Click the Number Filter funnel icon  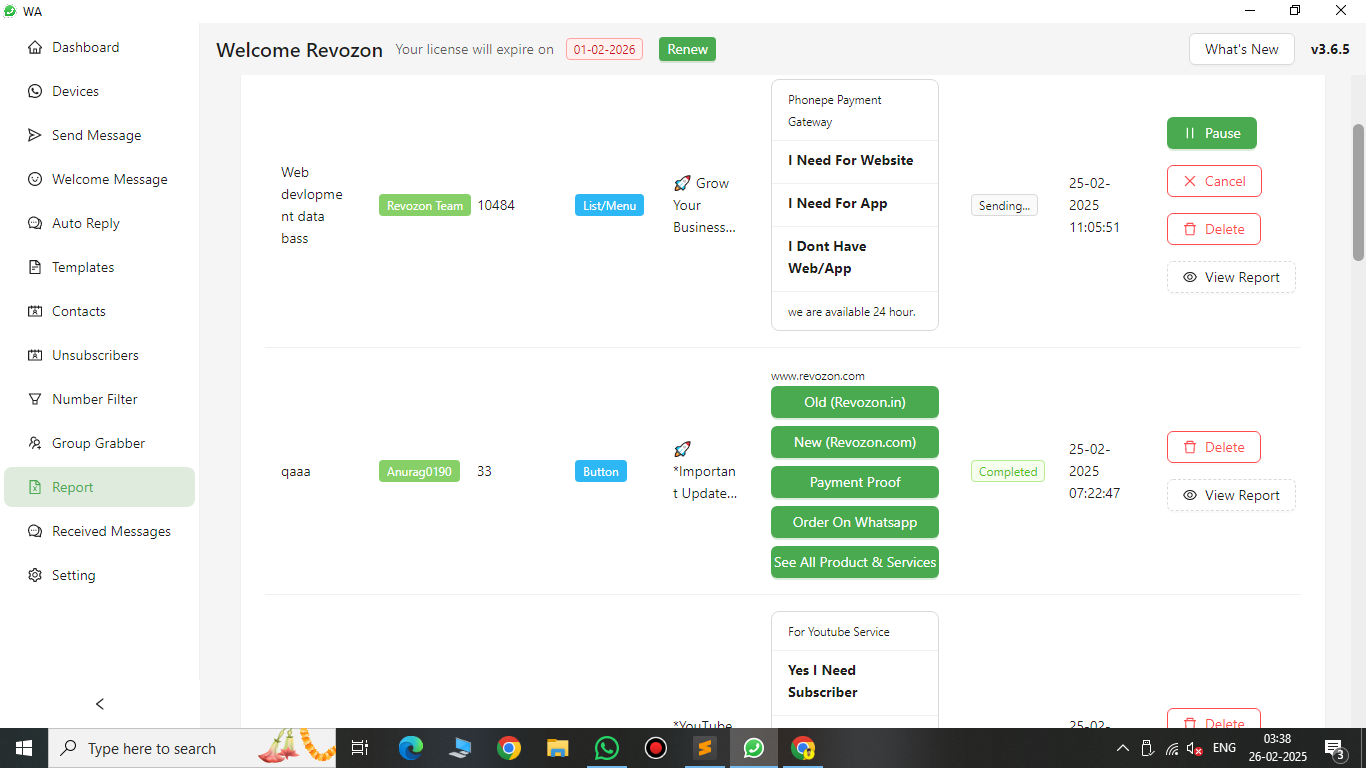[x=35, y=399]
